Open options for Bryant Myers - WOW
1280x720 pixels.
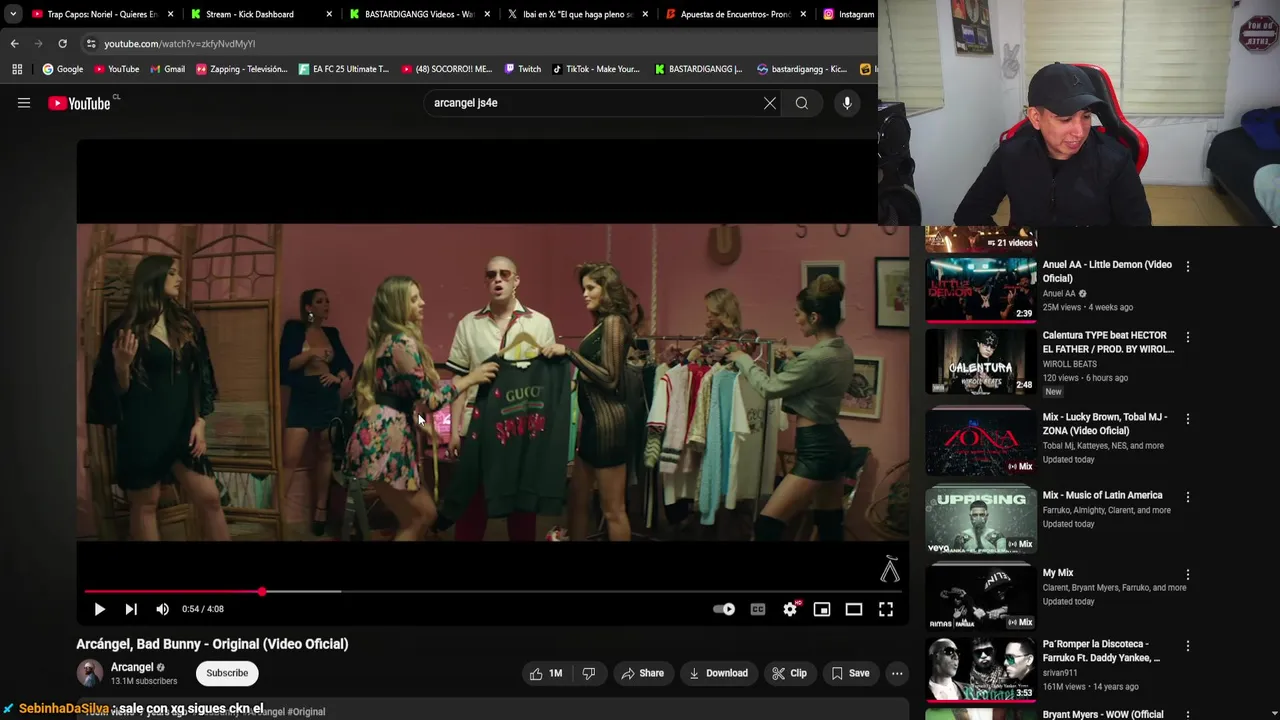[1188, 715]
